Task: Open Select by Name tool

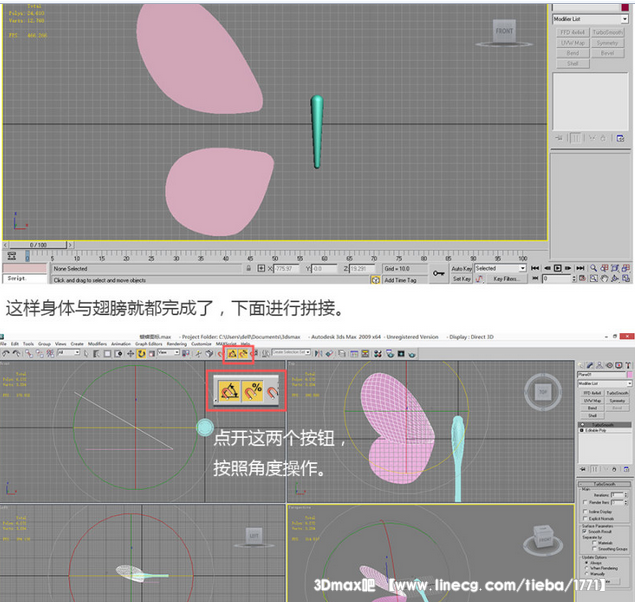Action: tap(96, 353)
